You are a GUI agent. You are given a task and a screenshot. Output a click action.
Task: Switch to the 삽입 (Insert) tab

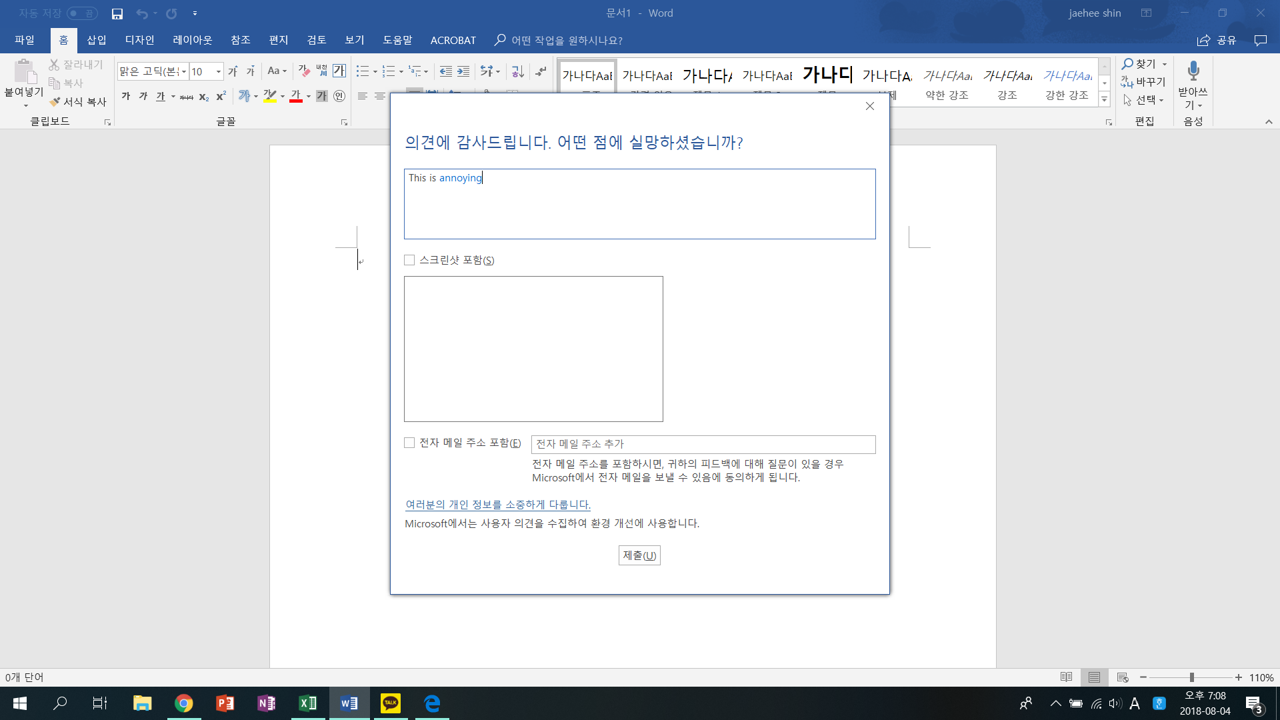[x=96, y=41]
